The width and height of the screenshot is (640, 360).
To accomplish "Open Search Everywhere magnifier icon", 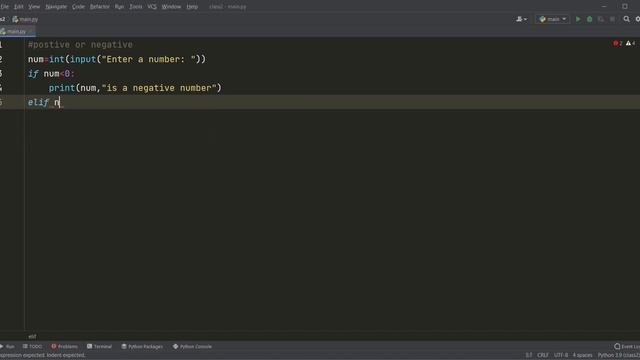I will [x=626, y=19].
